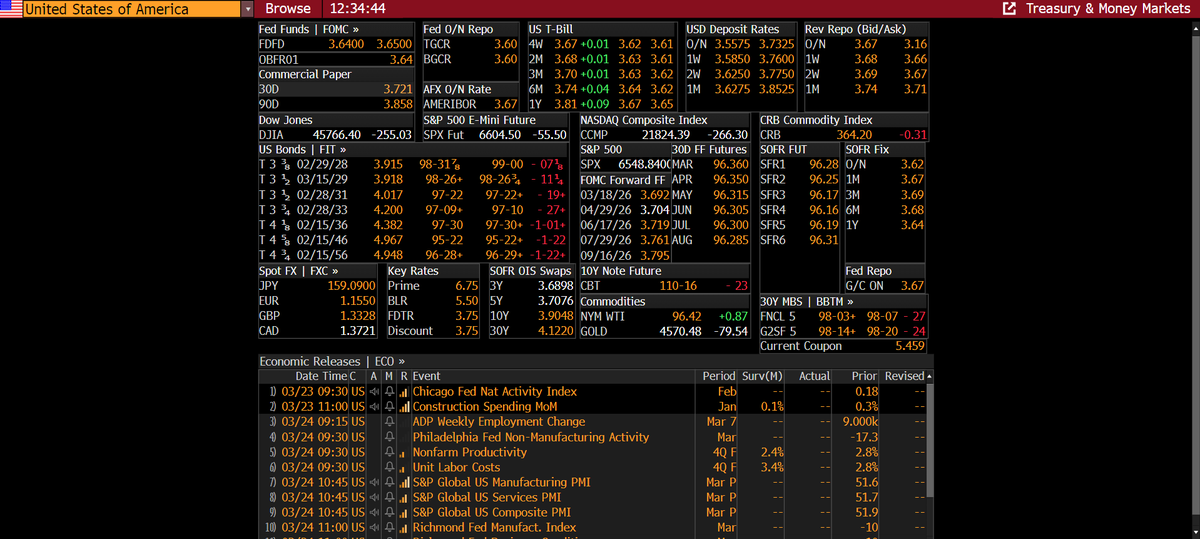Image resolution: width=1200 pixels, height=539 pixels.
Task: Select the Chicago Fed Nat Activity Index event
Action: coord(495,392)
